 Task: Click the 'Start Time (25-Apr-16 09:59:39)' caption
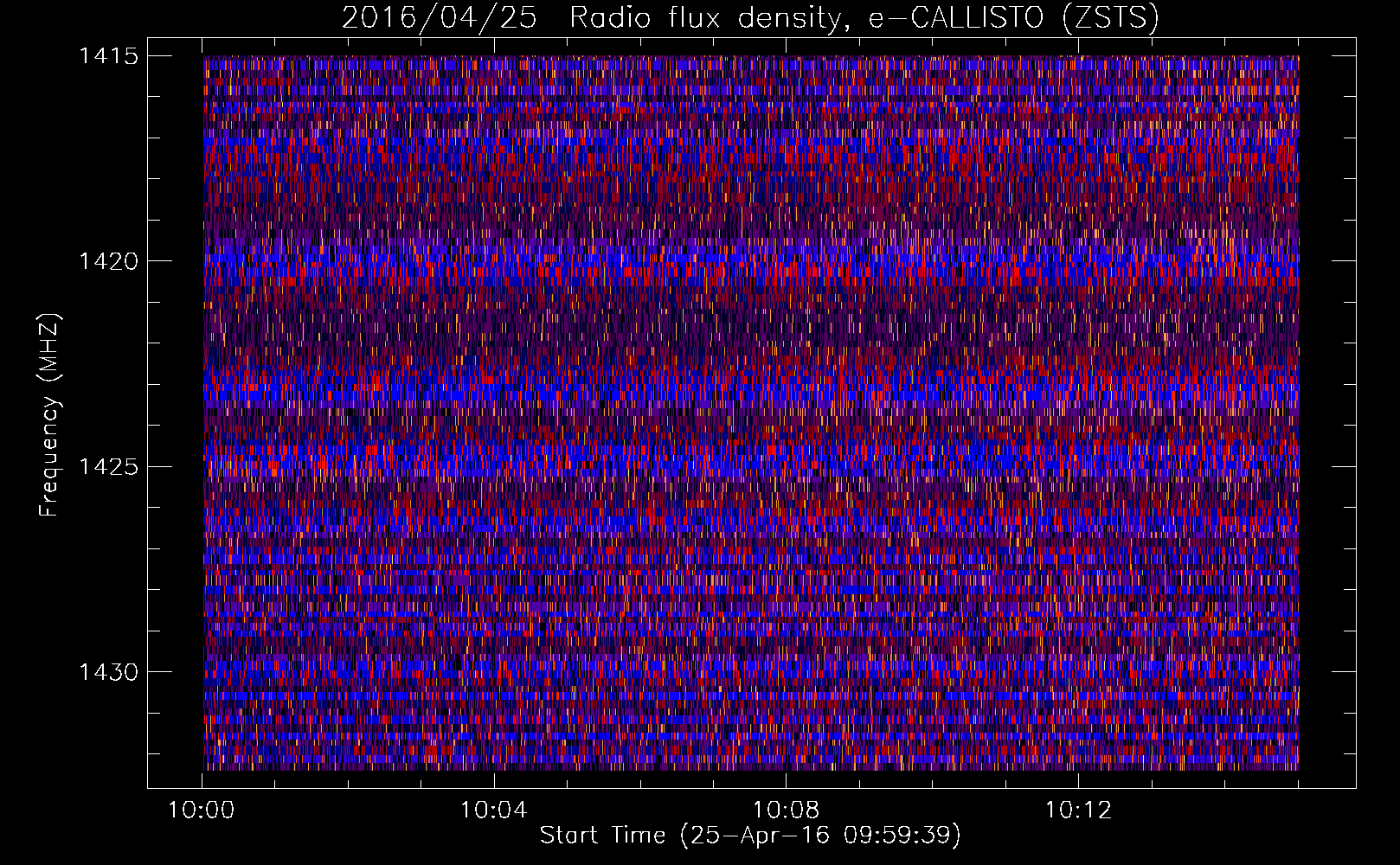tap(750, 836)
